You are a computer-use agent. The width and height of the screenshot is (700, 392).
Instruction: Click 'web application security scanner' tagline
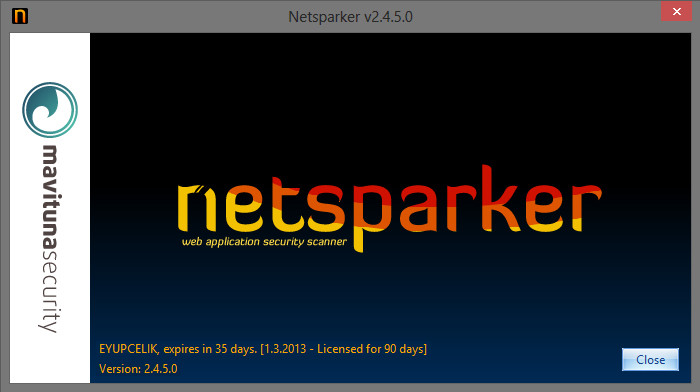pyautogui.click(x=264, y=242)
